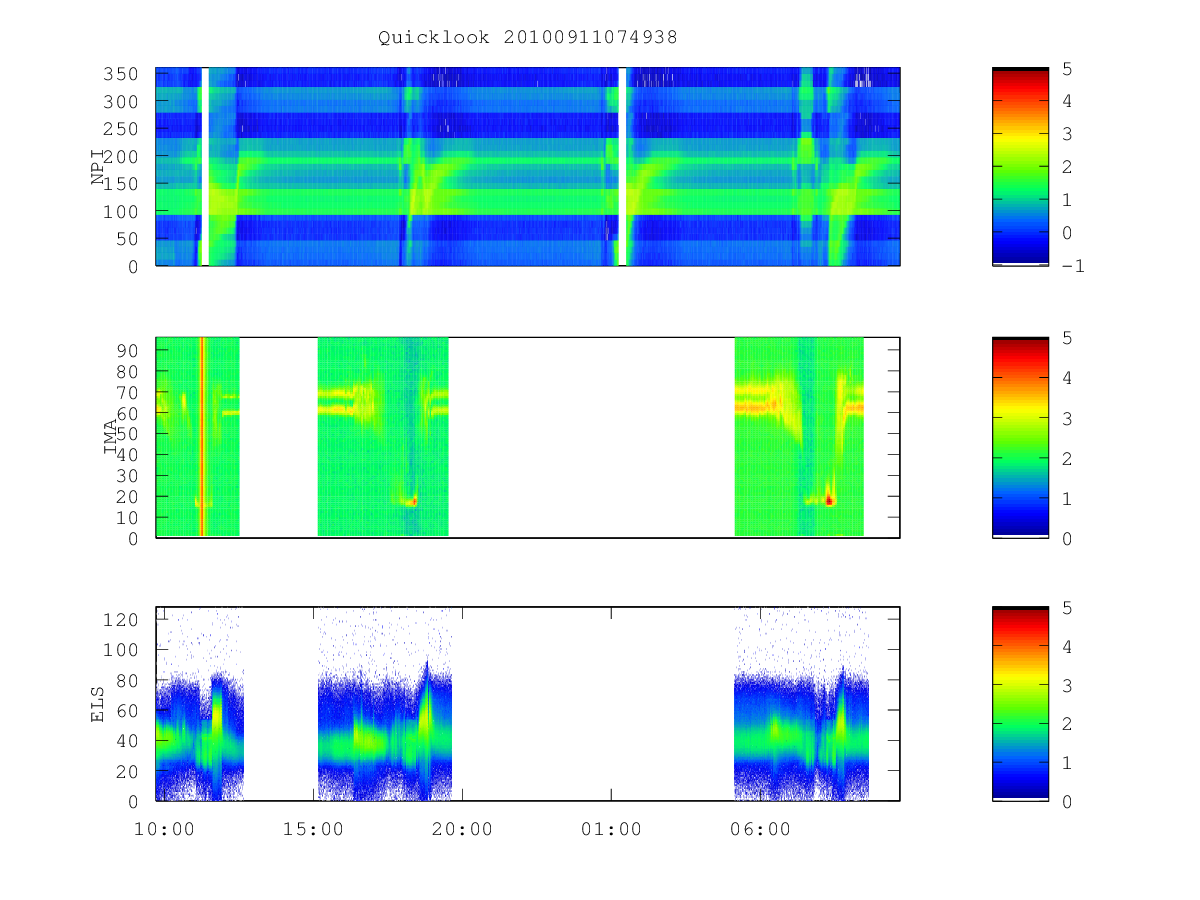
Task: Click the '5' label on ELS colorbar
Action: click(x=1068, y=607)
